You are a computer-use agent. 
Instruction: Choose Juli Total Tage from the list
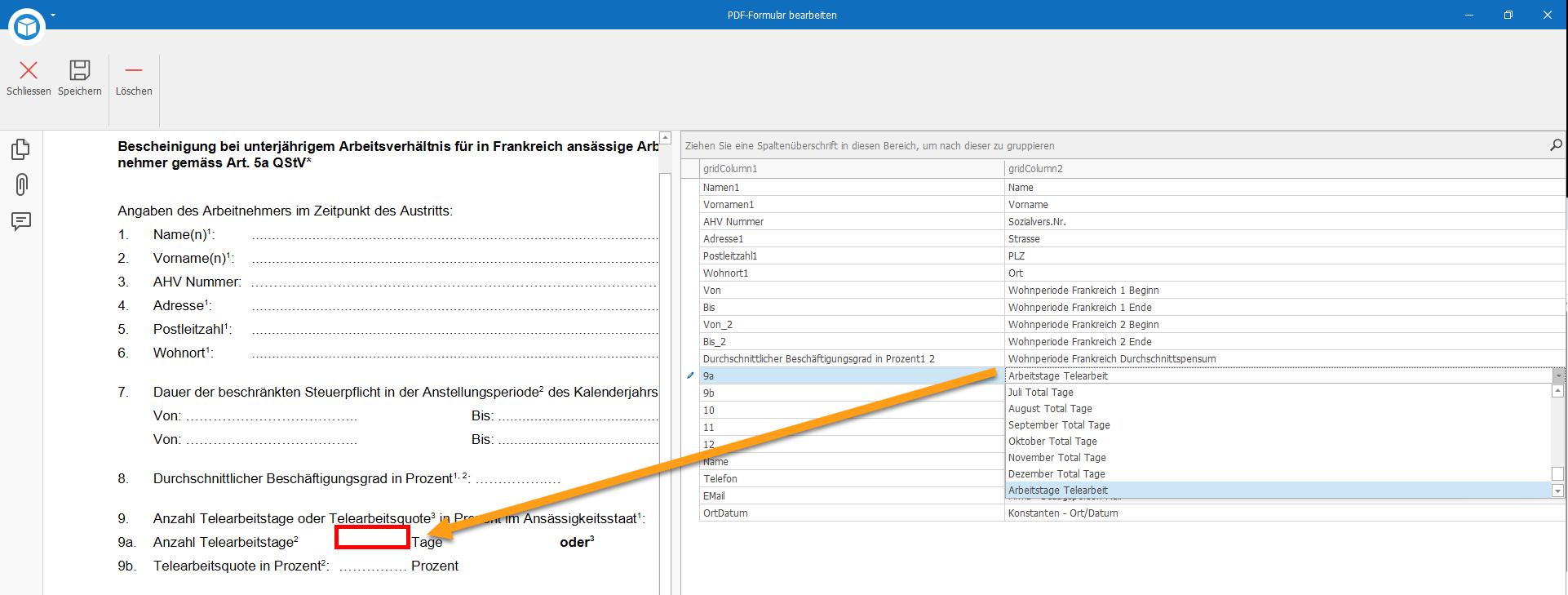tap(1278, 393)
